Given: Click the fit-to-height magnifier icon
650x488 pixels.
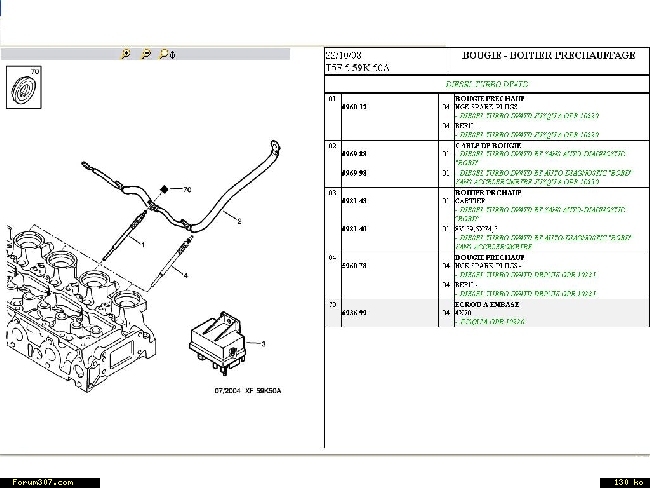Looking at the screenshot, I should click(x=167, y=54).
